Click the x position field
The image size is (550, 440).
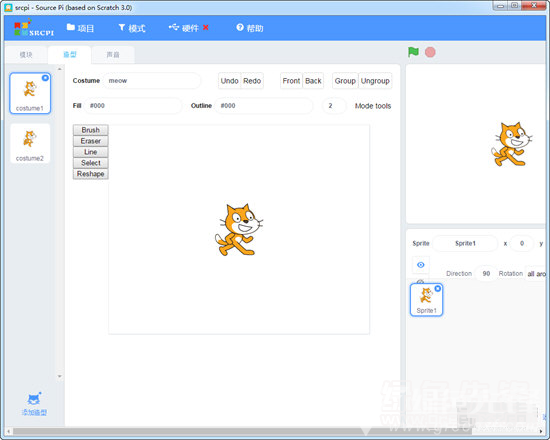pos(522,244)
